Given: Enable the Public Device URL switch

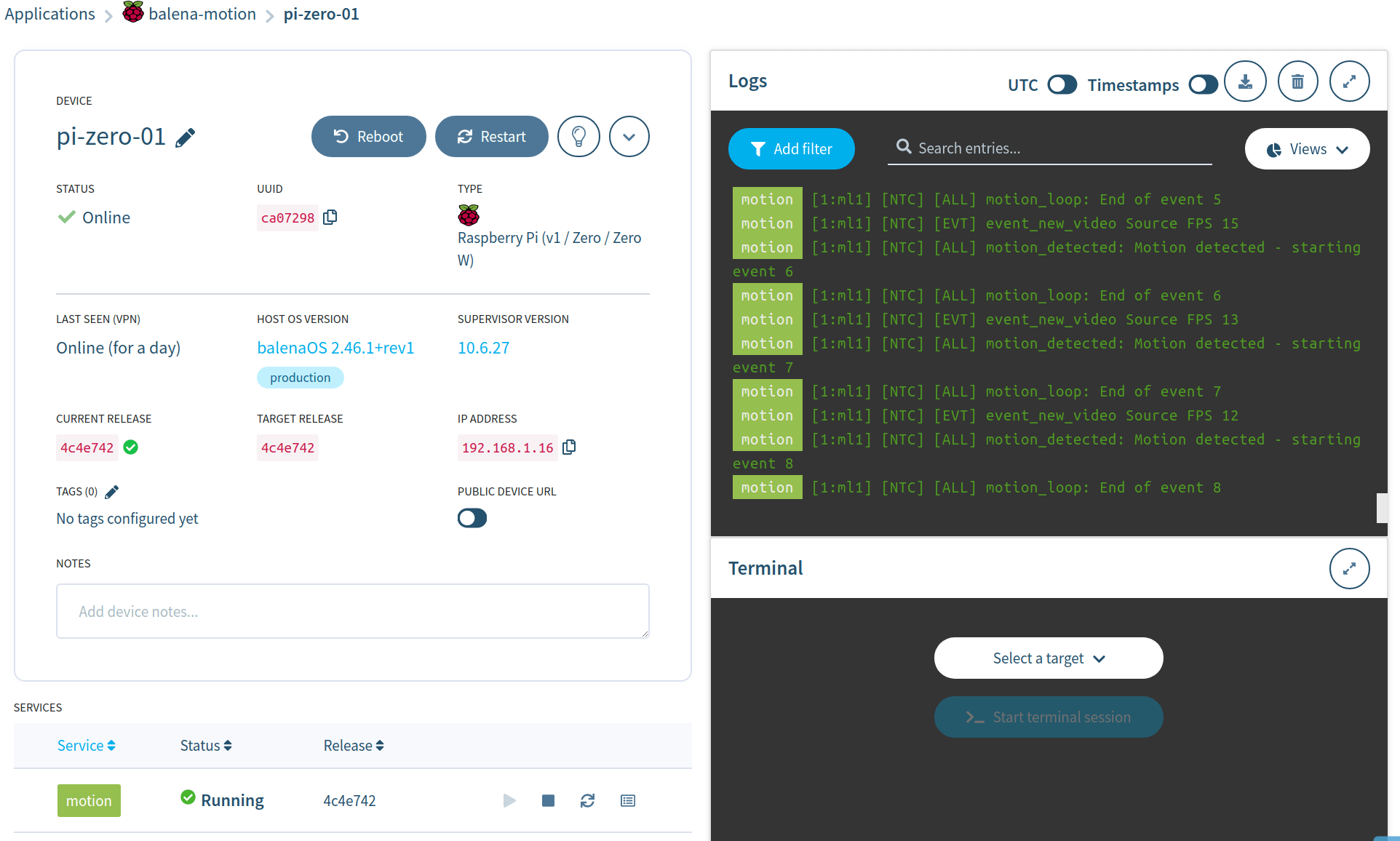Looking at the screenshot, I should pyautogui.click(x=472, y=519).
